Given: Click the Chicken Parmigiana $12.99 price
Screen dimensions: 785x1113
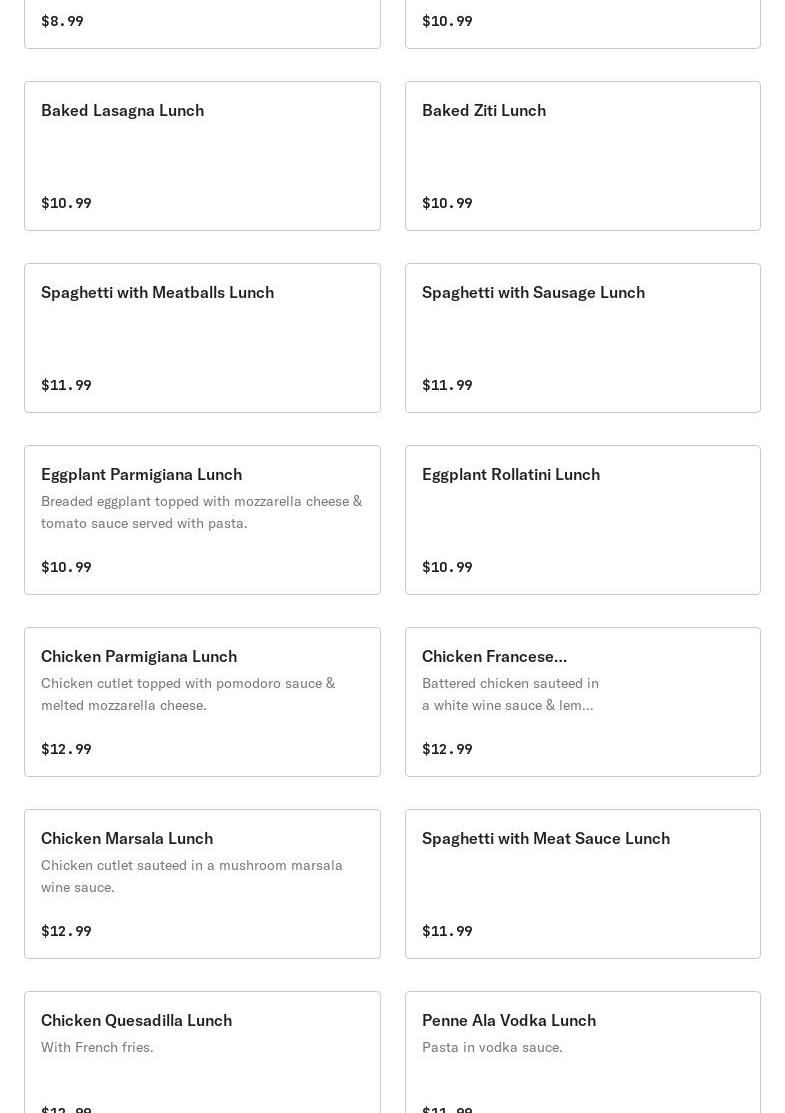Looking at the screenshot, I should 66,749.
